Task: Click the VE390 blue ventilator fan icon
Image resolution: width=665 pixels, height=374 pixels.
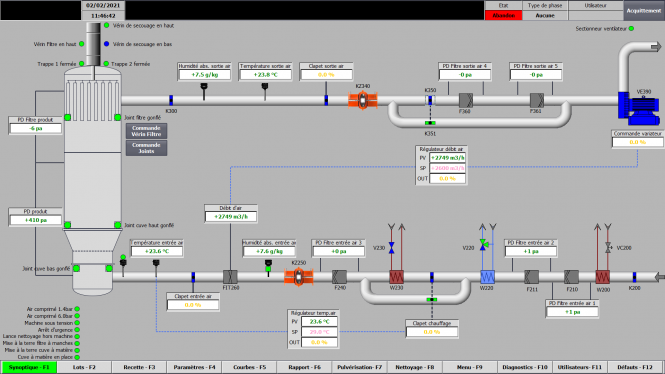Action: point(638,109)
